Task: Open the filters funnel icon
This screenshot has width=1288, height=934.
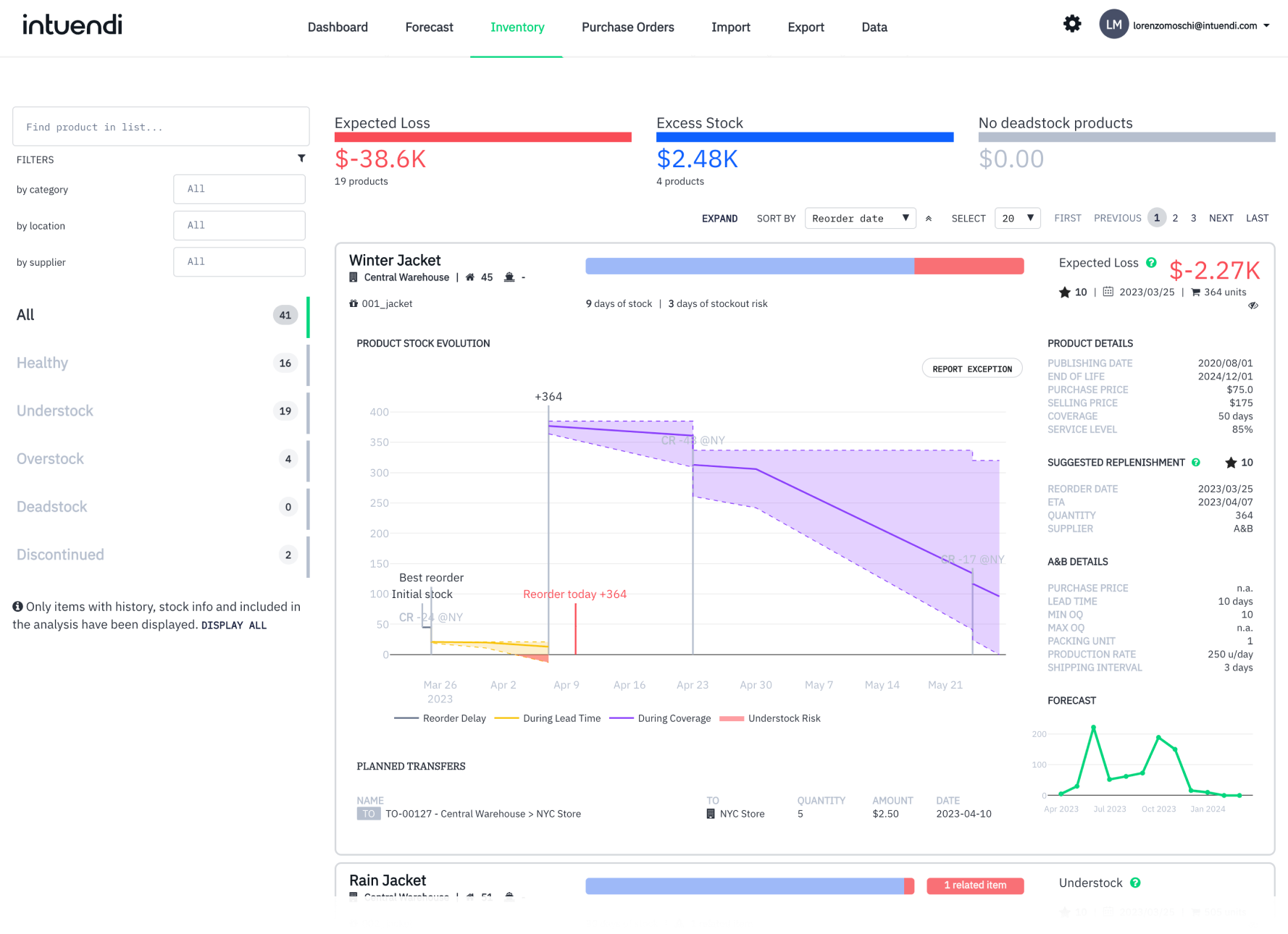Action: click(301, 159)
